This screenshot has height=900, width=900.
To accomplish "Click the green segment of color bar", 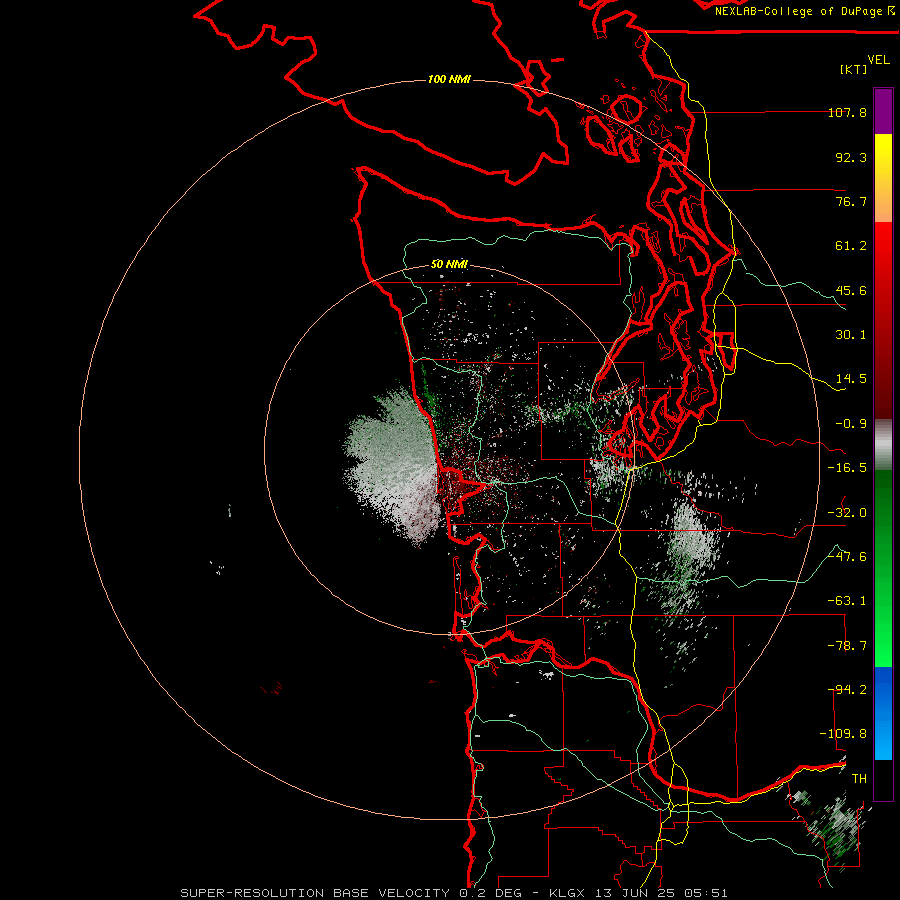I will 883,569.
